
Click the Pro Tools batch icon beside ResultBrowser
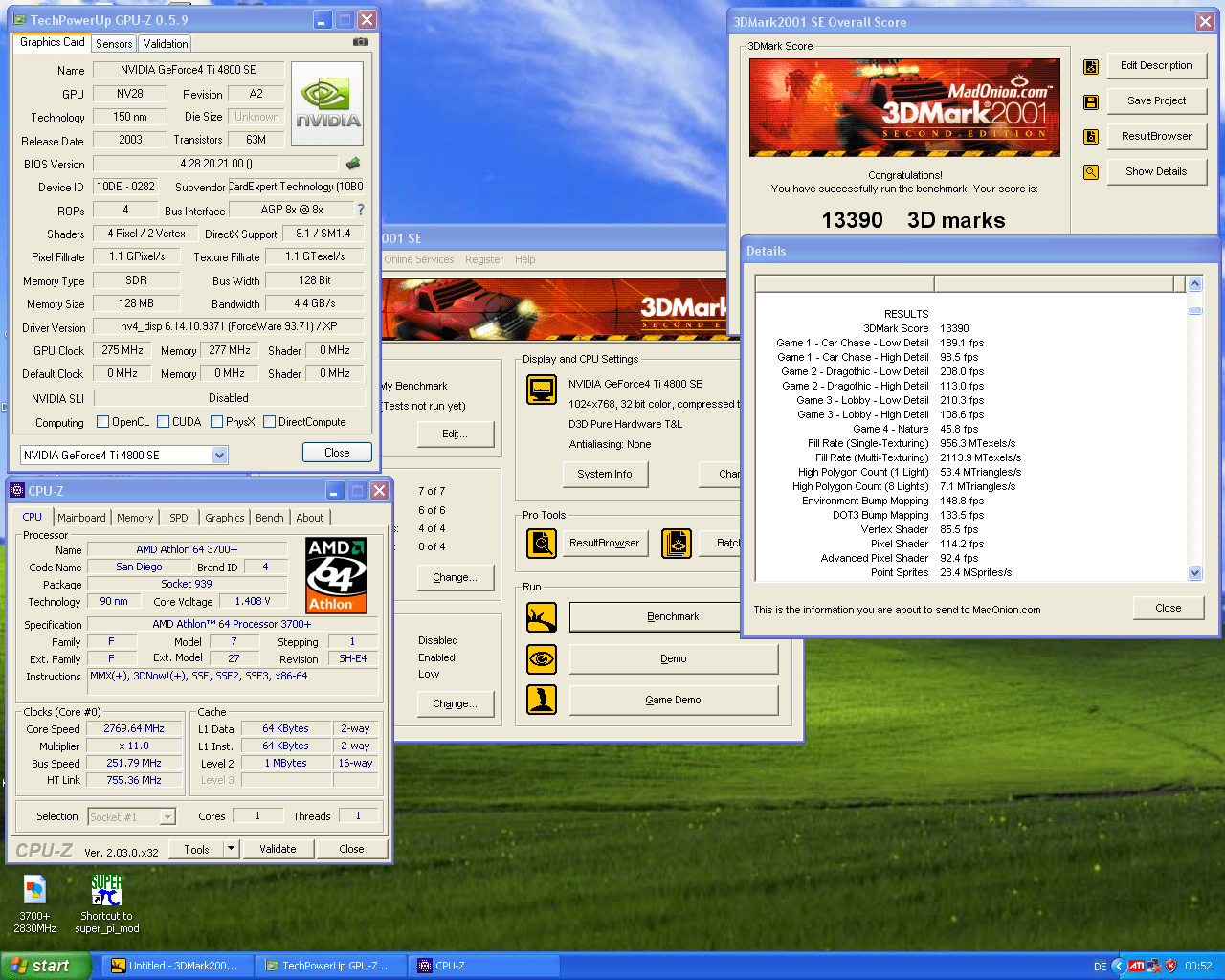coord(677,544)
